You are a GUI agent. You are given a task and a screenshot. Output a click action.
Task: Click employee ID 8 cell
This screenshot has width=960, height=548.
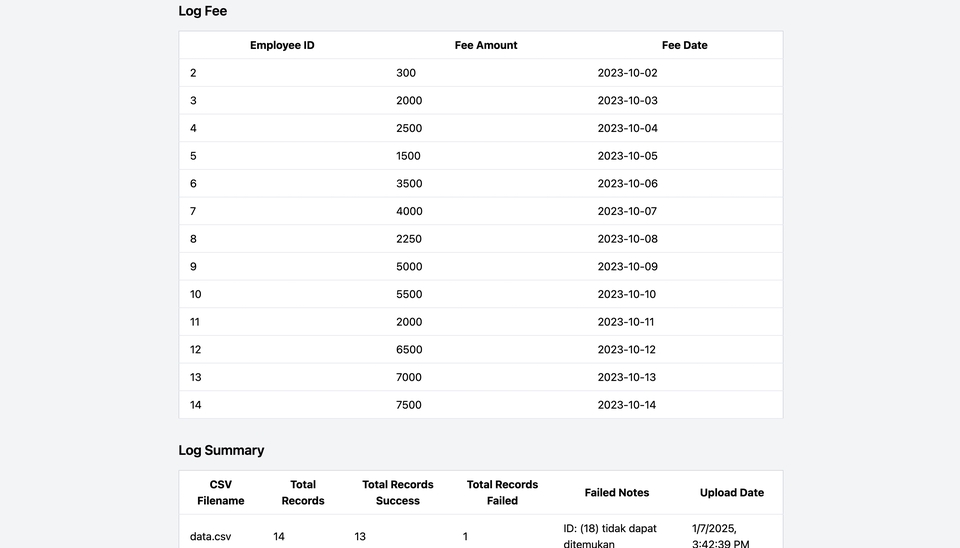193,239
